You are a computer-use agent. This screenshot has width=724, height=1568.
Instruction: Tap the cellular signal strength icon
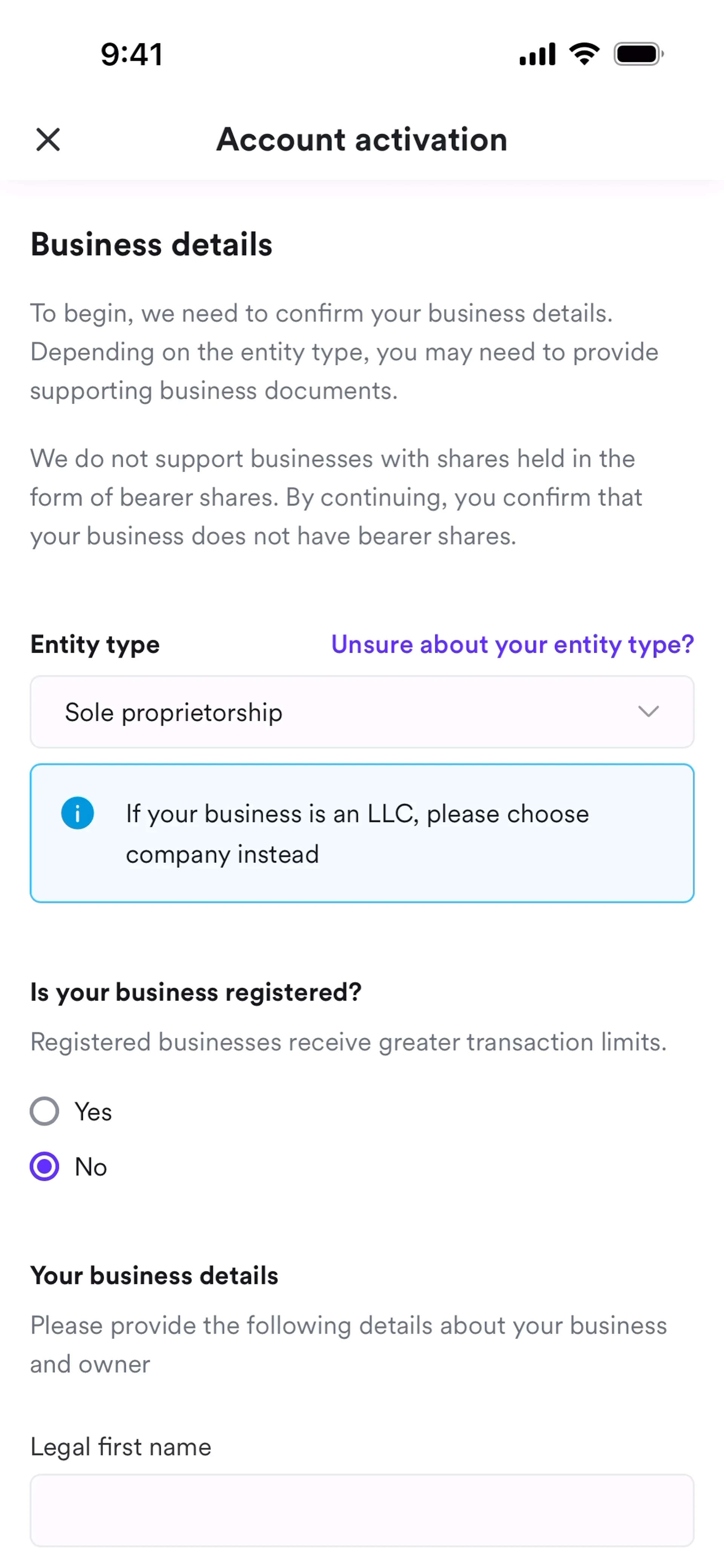point(537,54)
